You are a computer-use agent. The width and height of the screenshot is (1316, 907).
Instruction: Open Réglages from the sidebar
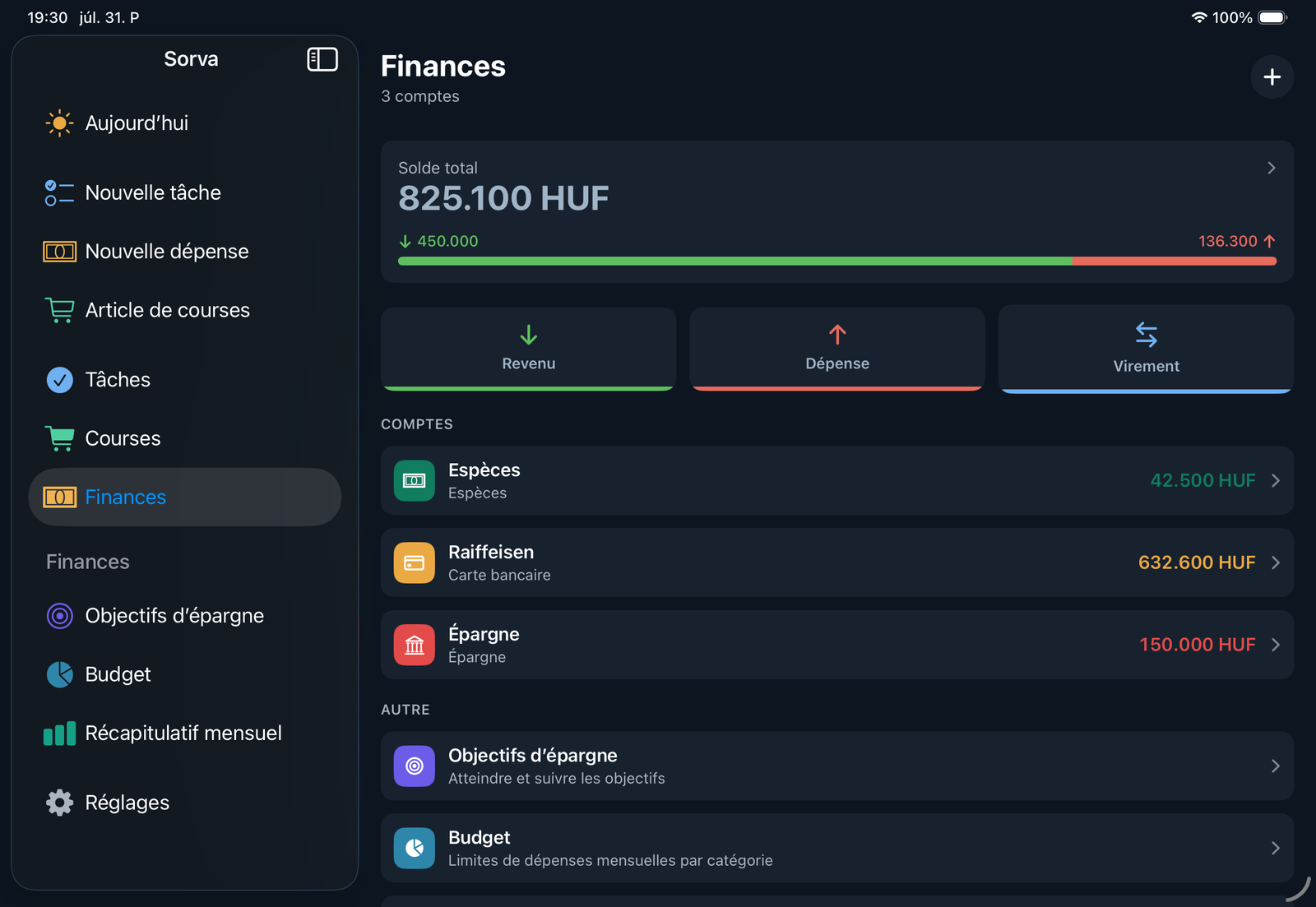184,803
